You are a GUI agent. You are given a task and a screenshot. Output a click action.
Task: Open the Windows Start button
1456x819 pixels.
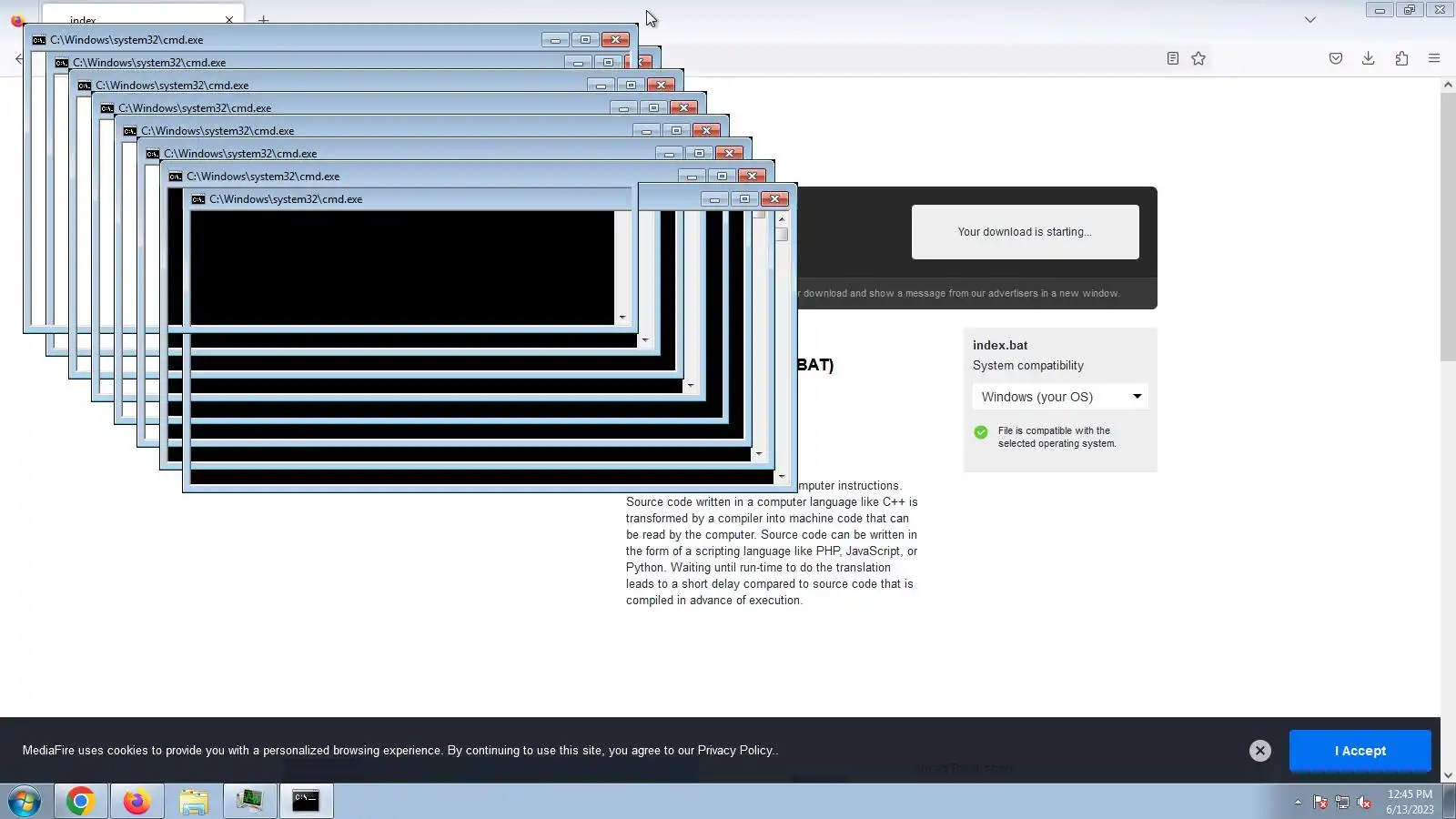[25, 802]
